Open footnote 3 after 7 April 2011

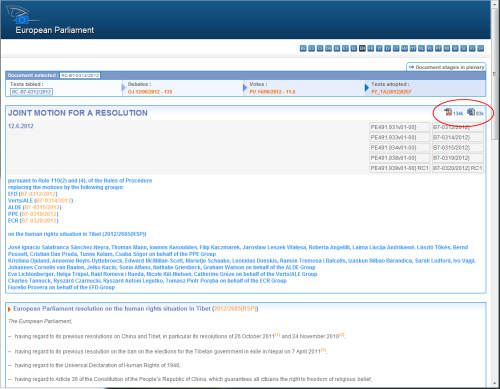(x=324, y=350)
